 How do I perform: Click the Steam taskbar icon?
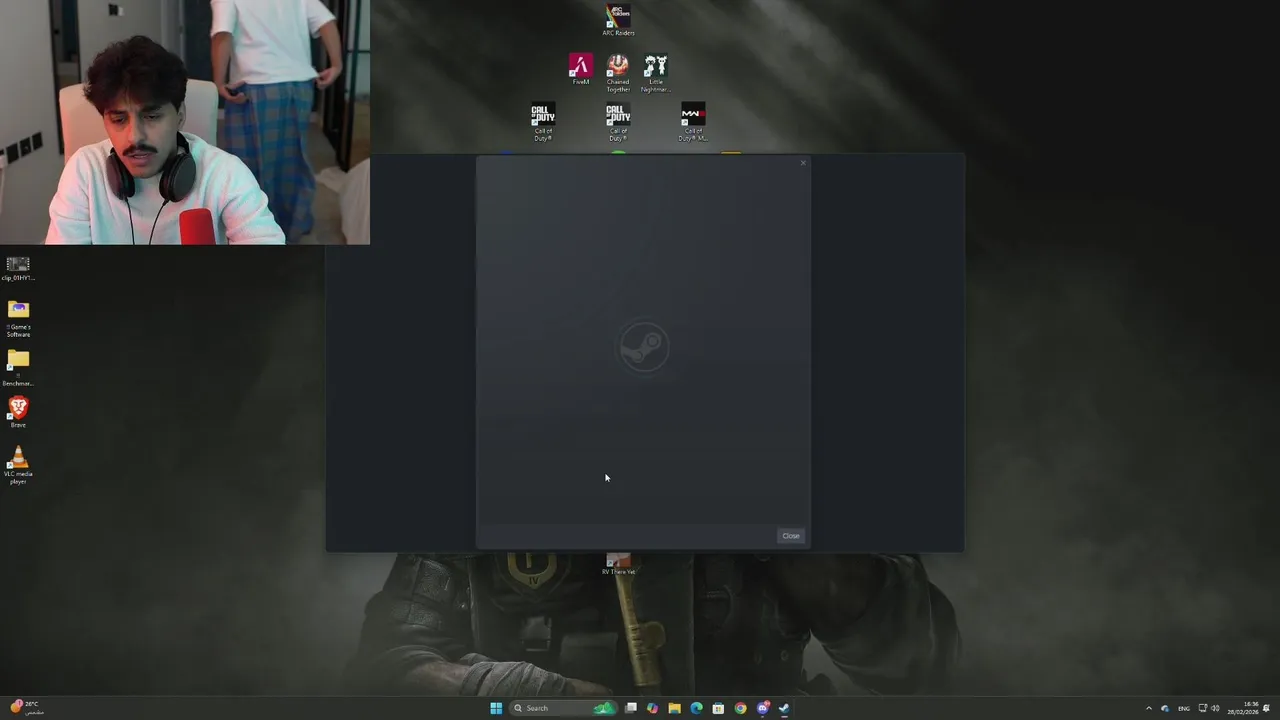pos(784,708)
